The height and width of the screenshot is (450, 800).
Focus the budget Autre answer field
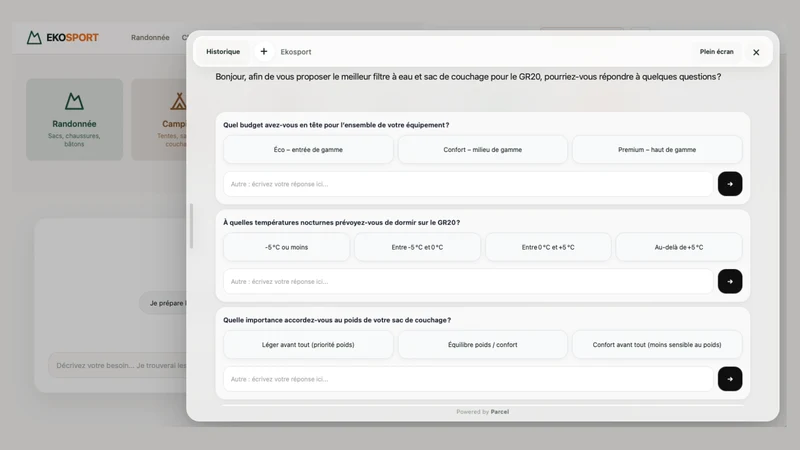pos(468,184)
